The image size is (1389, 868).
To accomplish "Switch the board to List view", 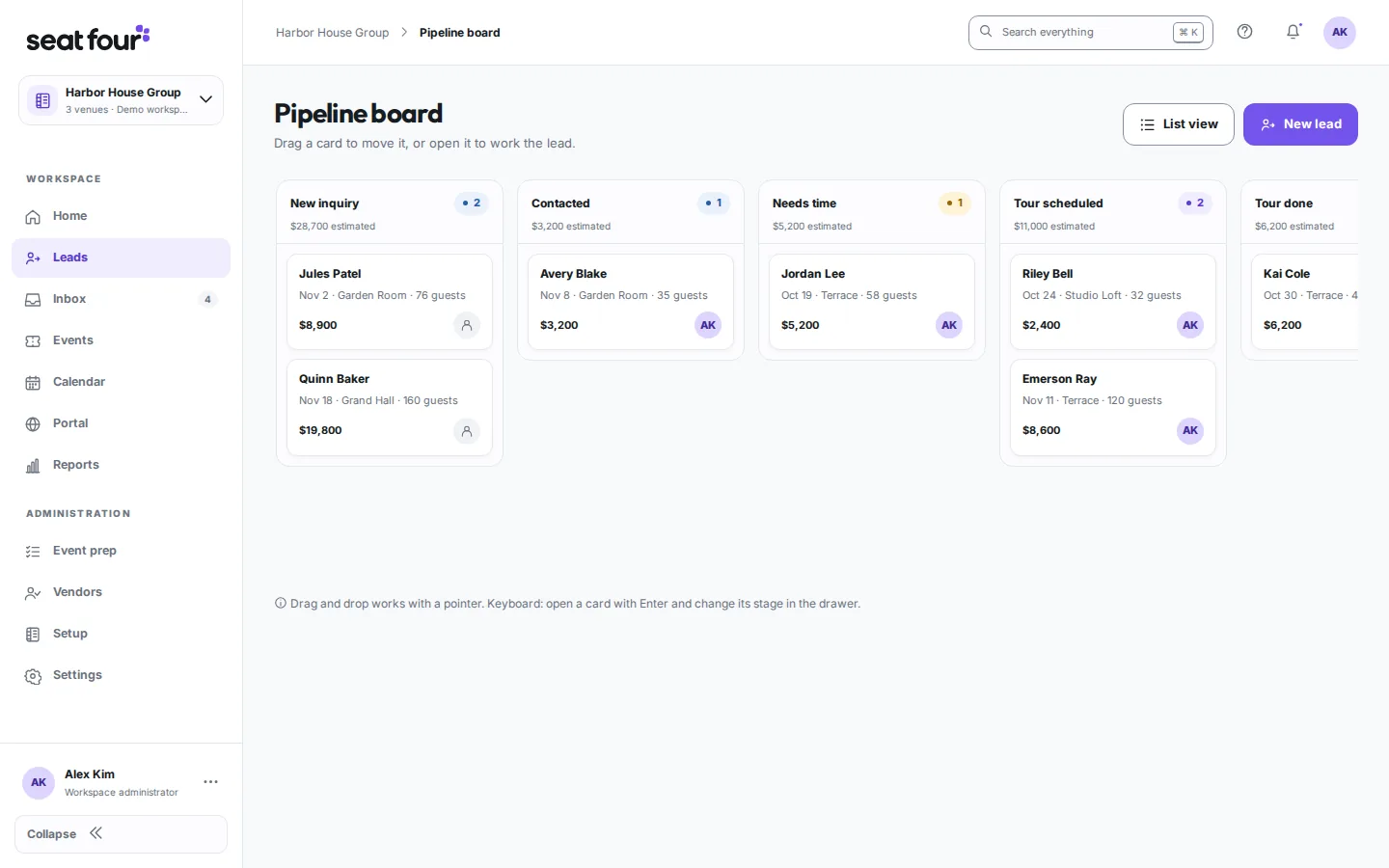I will [1178, 124].
